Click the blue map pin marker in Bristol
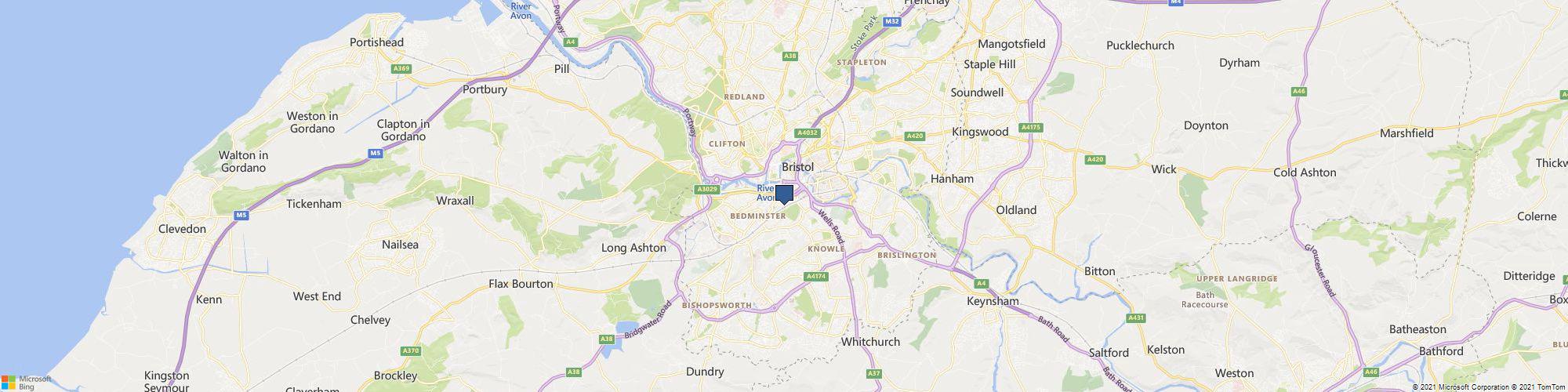The height and width of the screenshot is (392, 1568). (784, 195)
